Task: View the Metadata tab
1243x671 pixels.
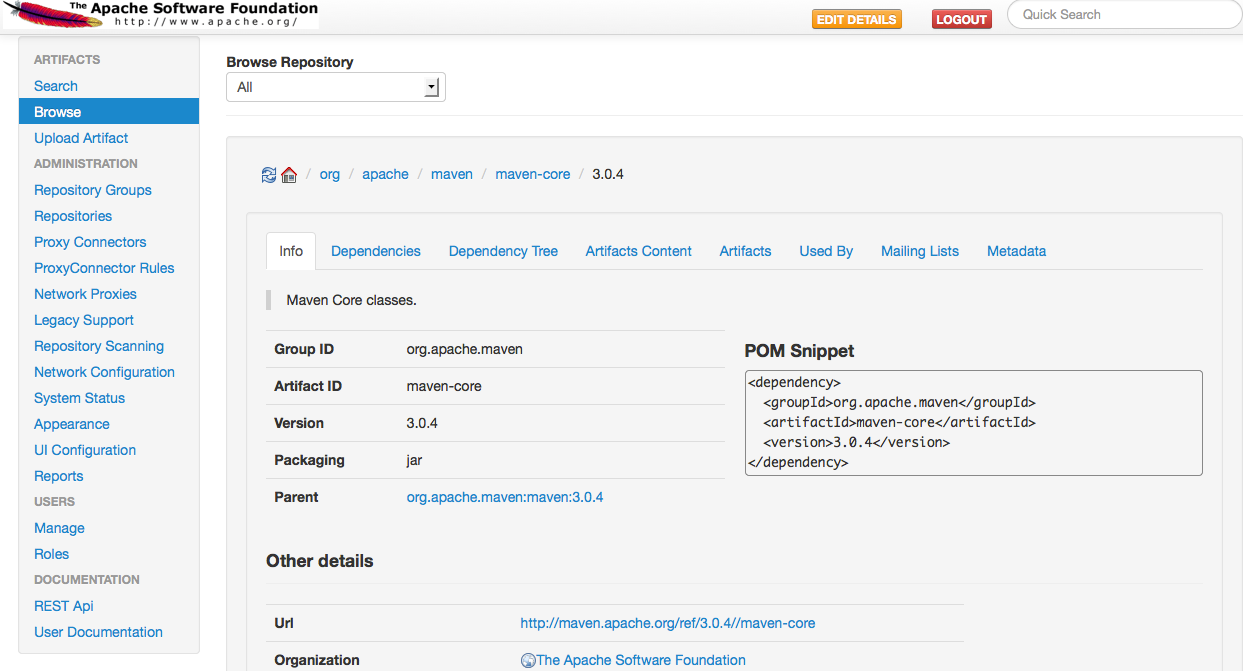Action: click(1016, 251)
